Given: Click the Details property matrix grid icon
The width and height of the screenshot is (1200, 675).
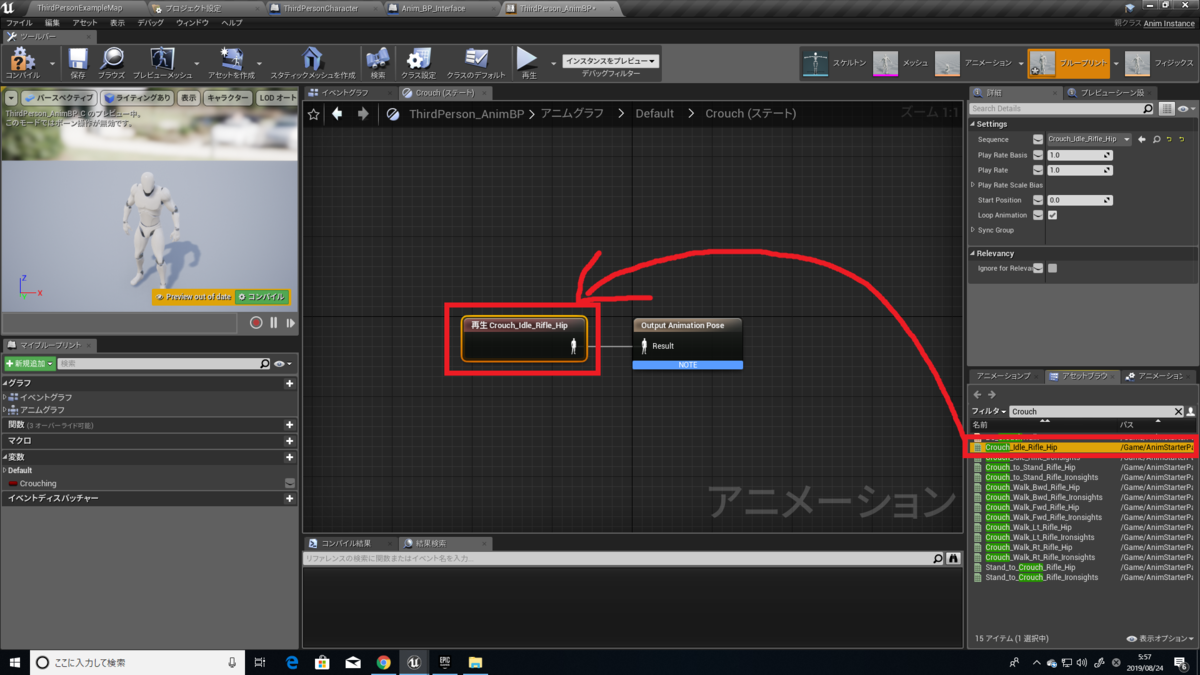Looking at the screenshot, I should (1167, 108).
